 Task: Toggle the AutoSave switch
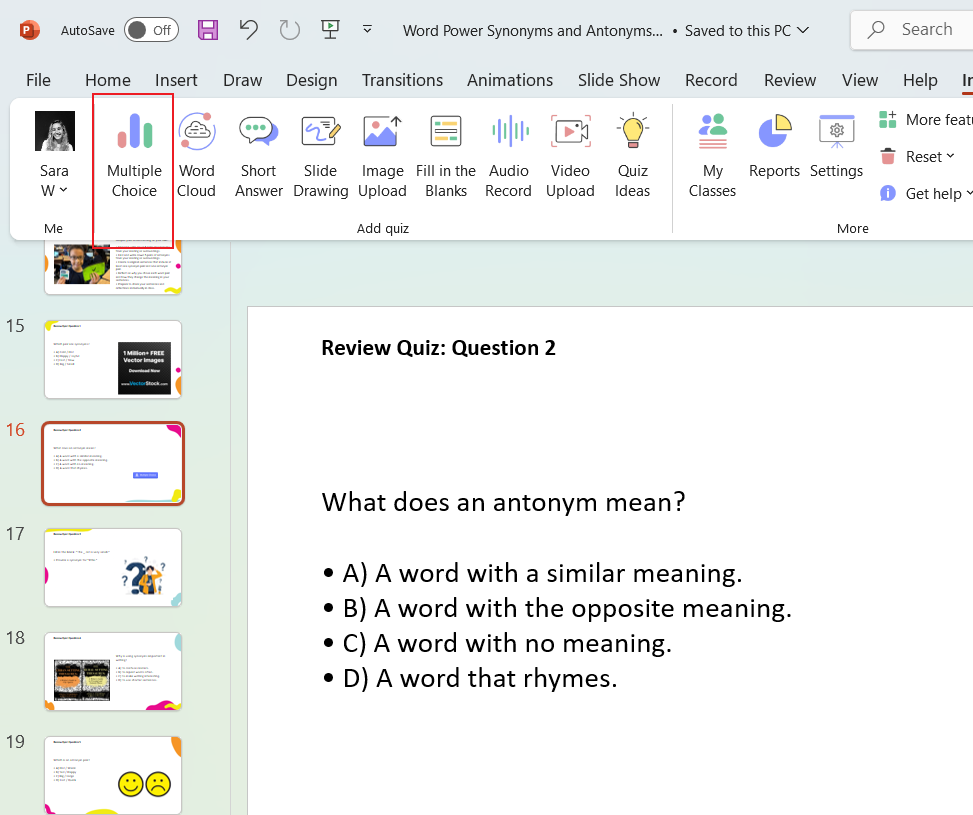(151, 30)
